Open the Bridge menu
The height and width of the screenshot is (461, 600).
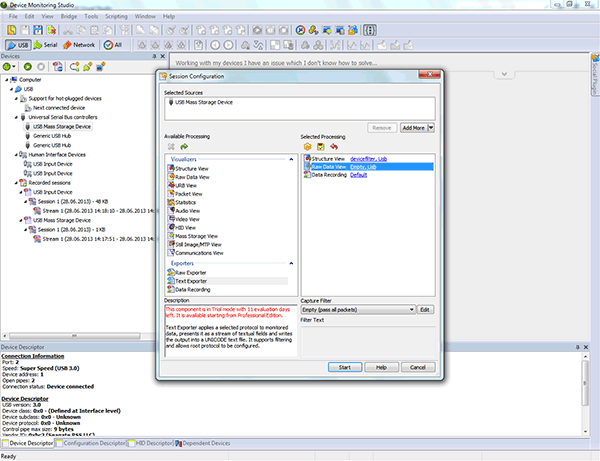click(x=69, y=16)
